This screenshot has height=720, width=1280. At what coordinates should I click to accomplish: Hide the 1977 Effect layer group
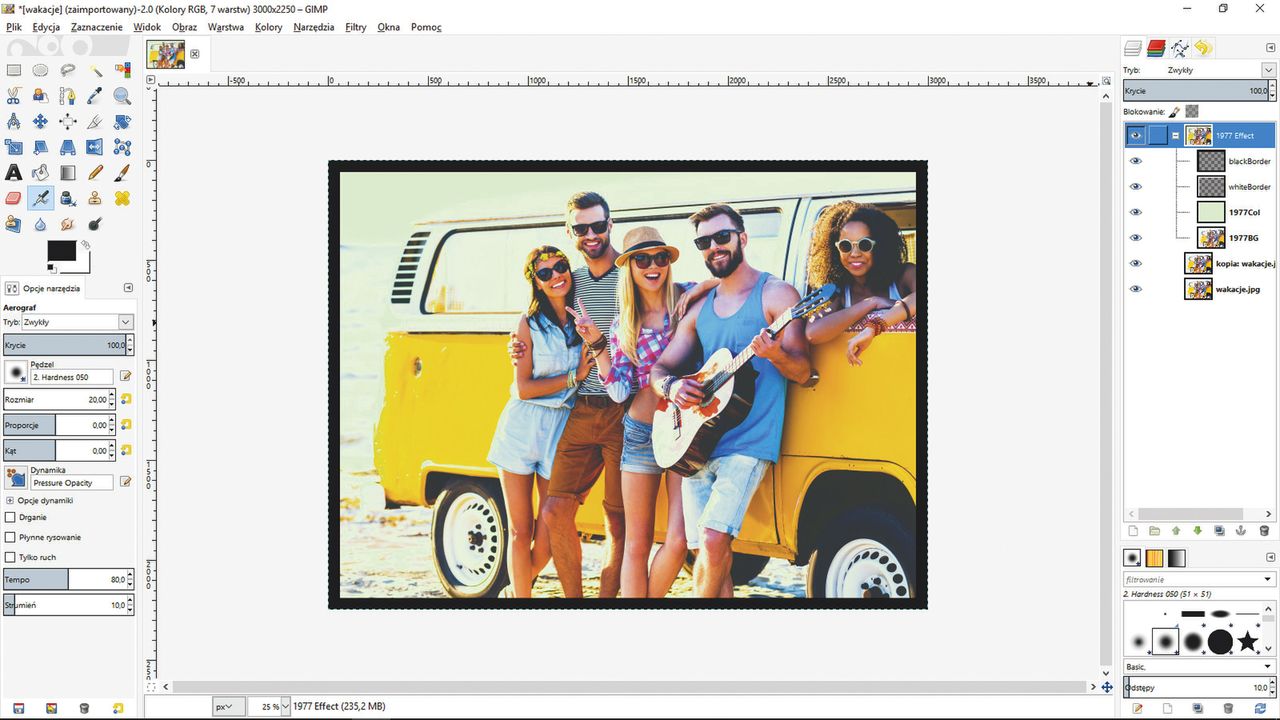click(1136, 136)
